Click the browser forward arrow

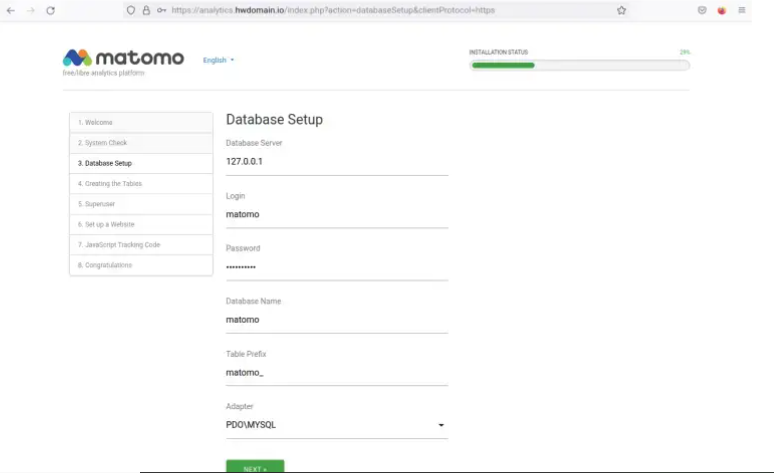31,10
